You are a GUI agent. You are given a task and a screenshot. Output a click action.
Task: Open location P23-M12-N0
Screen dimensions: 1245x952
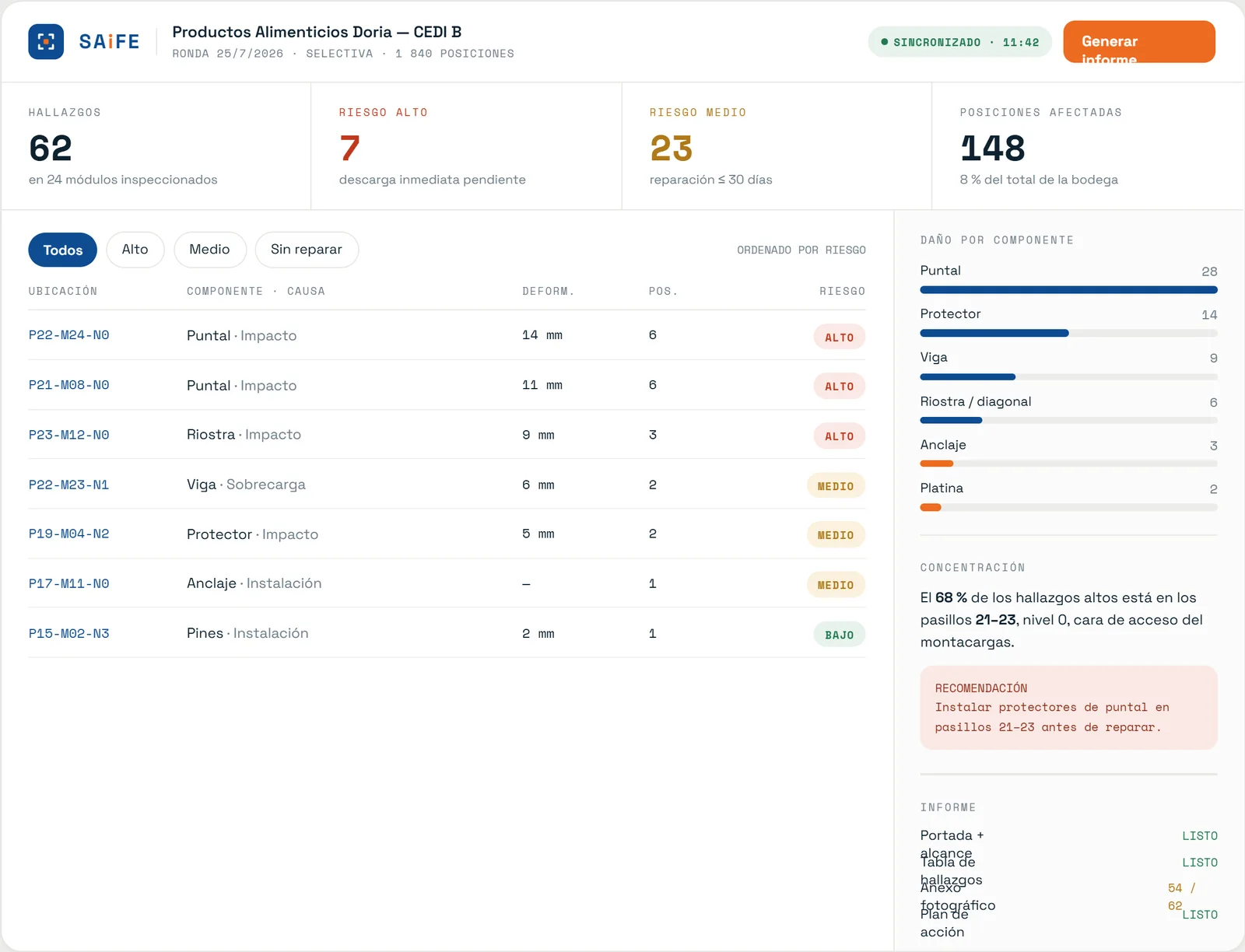coord(69,435)
